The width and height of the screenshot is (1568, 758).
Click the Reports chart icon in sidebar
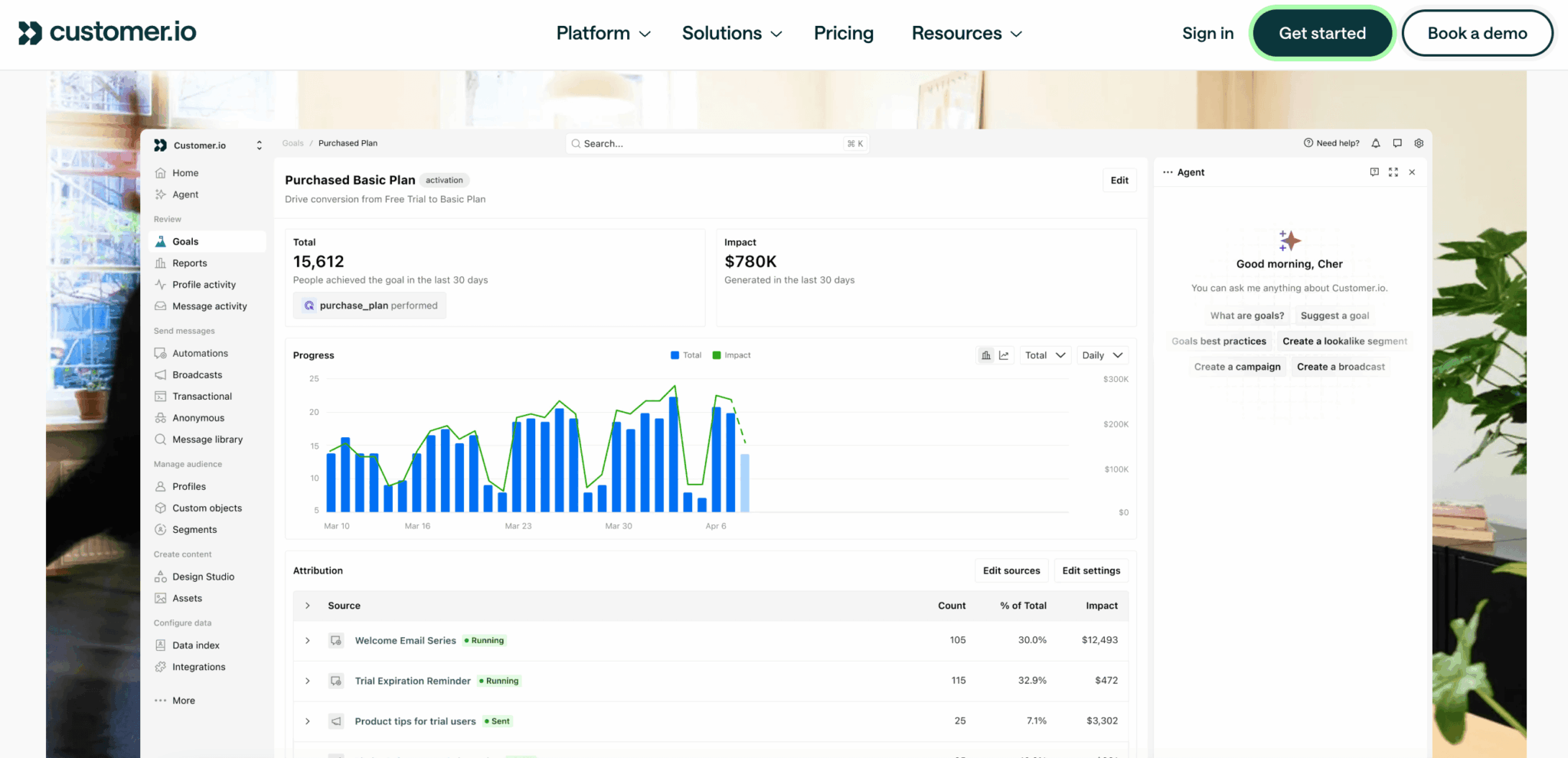[x=161, y=263]
